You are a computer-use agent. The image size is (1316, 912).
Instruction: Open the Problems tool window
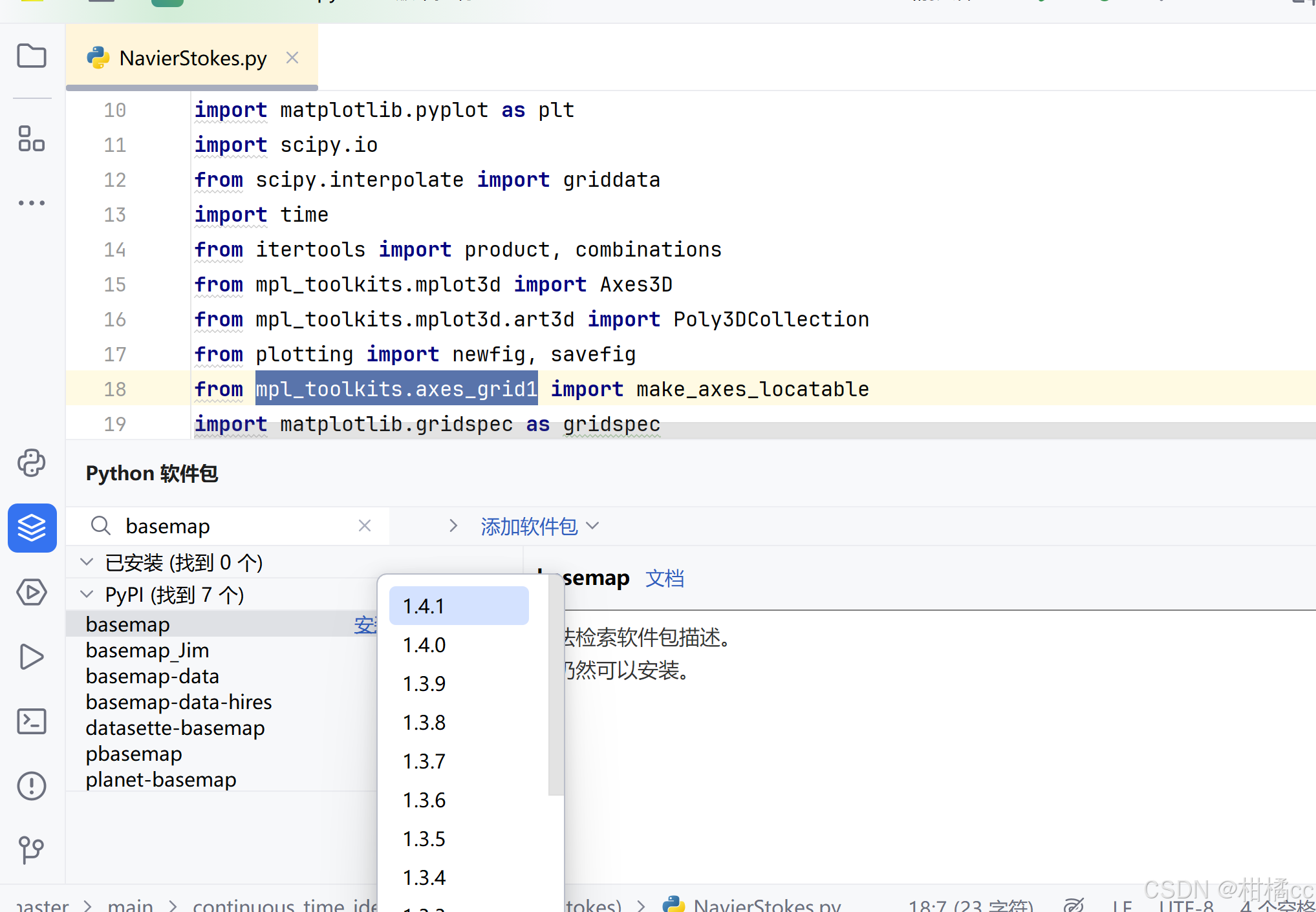[31, 786]
